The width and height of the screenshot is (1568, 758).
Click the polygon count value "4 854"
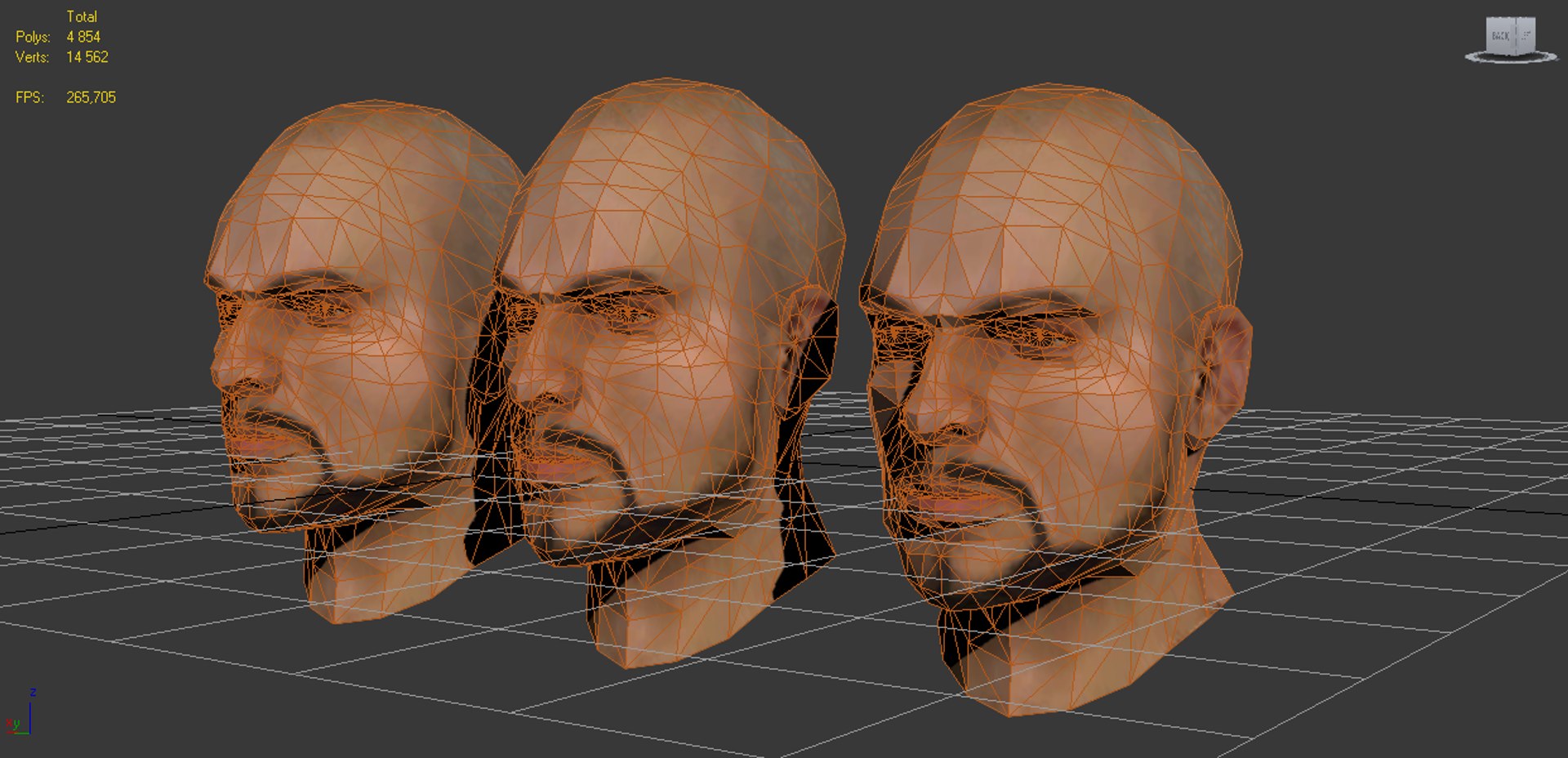click(x=83, y=37)
